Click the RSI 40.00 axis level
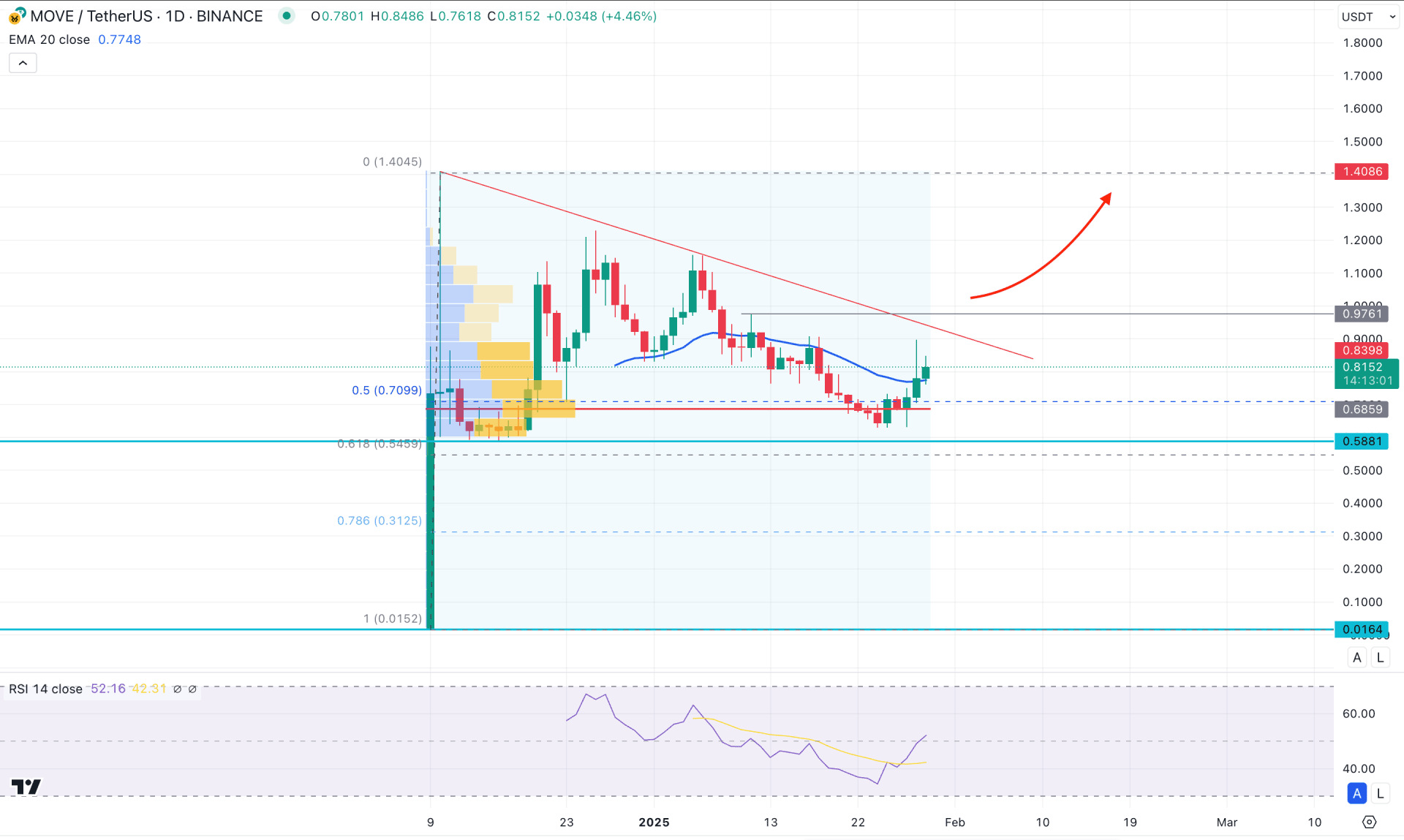Image resolution: width=1404 pixels, height=840 pixels. tap(1359, 768)
